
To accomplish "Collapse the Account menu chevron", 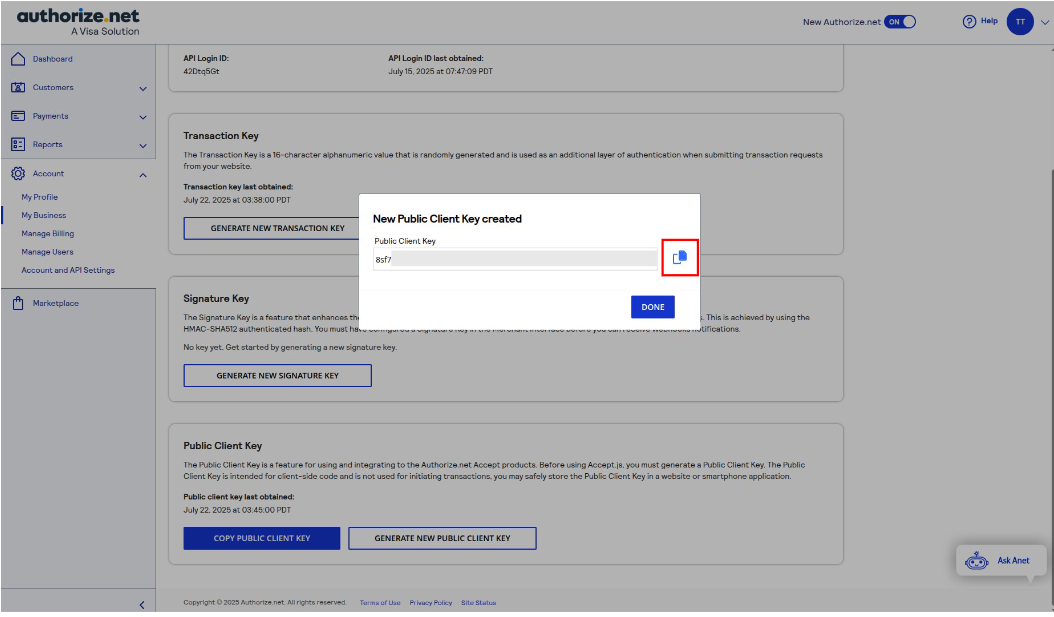I will tap(143, 175).
